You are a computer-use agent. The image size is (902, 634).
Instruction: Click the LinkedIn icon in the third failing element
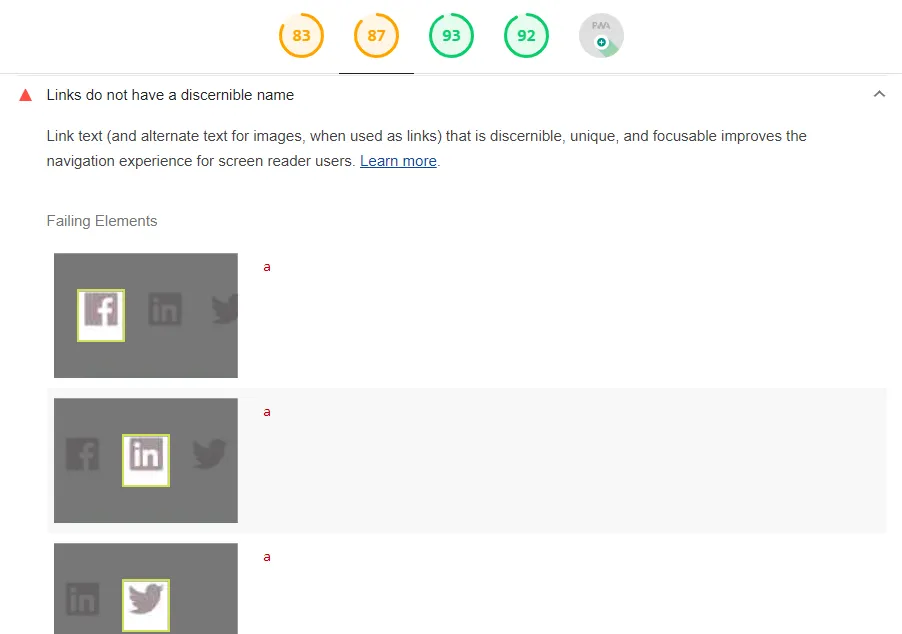[82, 601]
